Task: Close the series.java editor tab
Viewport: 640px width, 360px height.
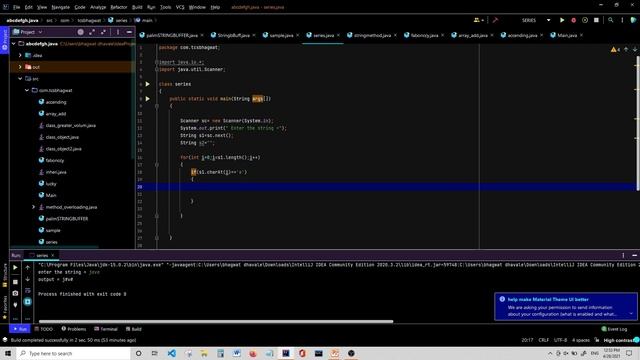Action: click(338, 36)
